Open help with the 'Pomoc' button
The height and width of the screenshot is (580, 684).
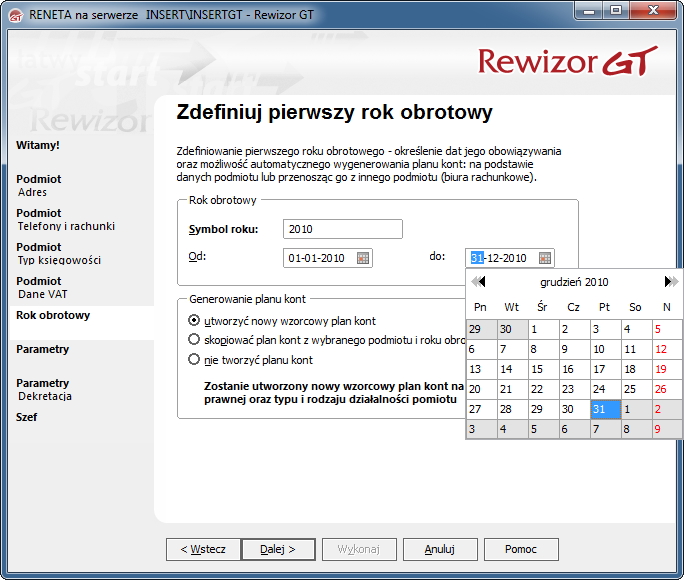click(x=521, y=549)
